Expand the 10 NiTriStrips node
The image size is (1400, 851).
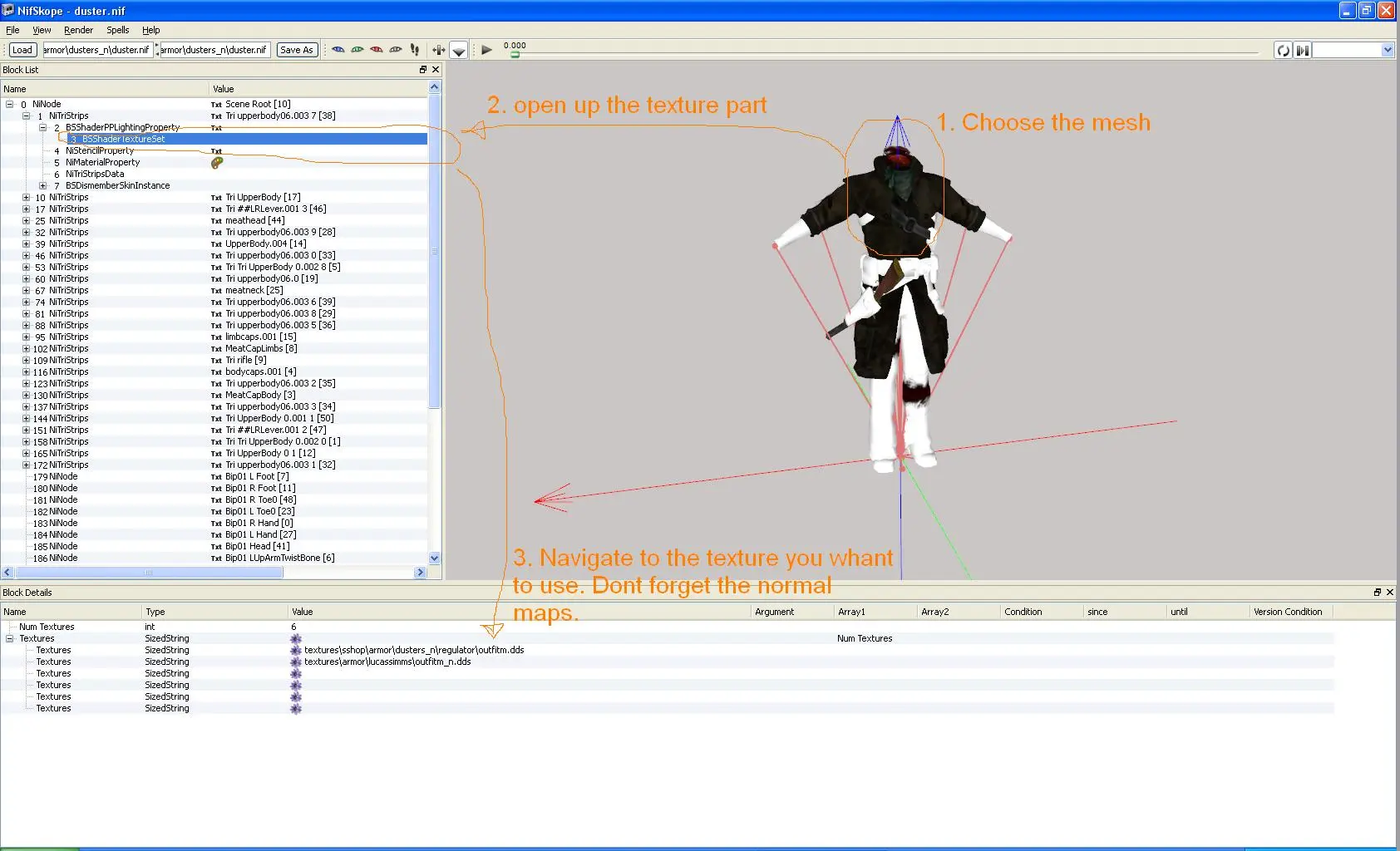coord(26,198)
